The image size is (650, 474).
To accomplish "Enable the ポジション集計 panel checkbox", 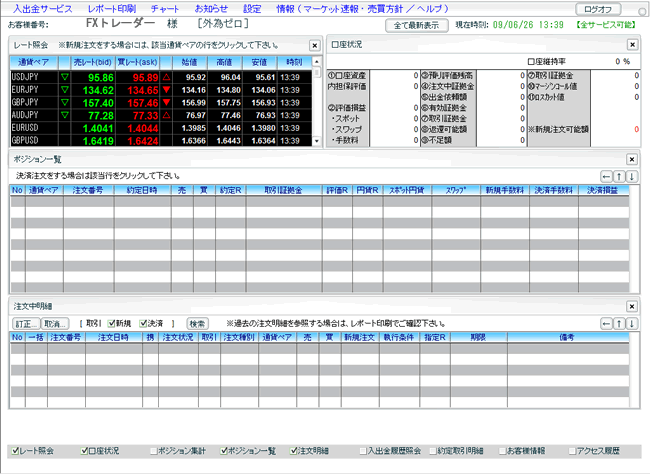I will [154, 451].
